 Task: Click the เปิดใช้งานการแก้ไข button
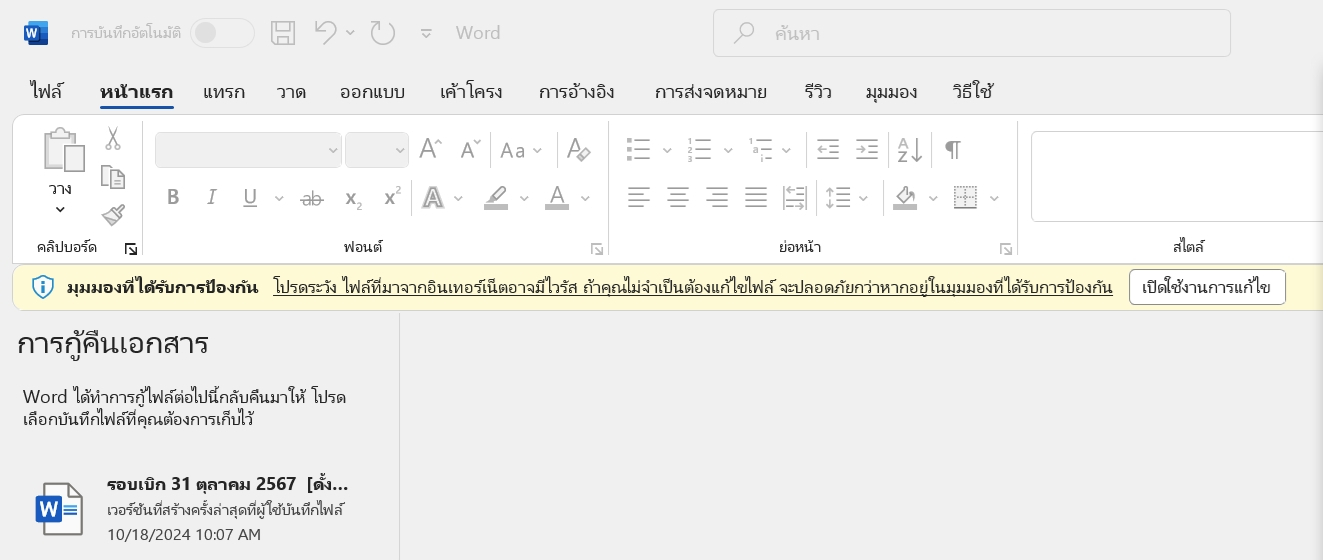point(1207,288)
